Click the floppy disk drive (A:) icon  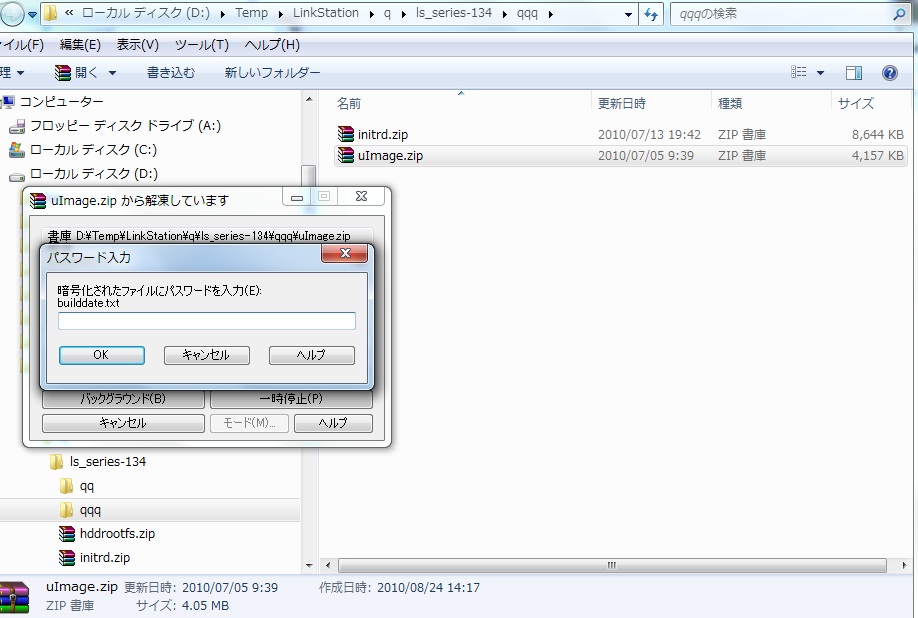[x=17, y=126]
